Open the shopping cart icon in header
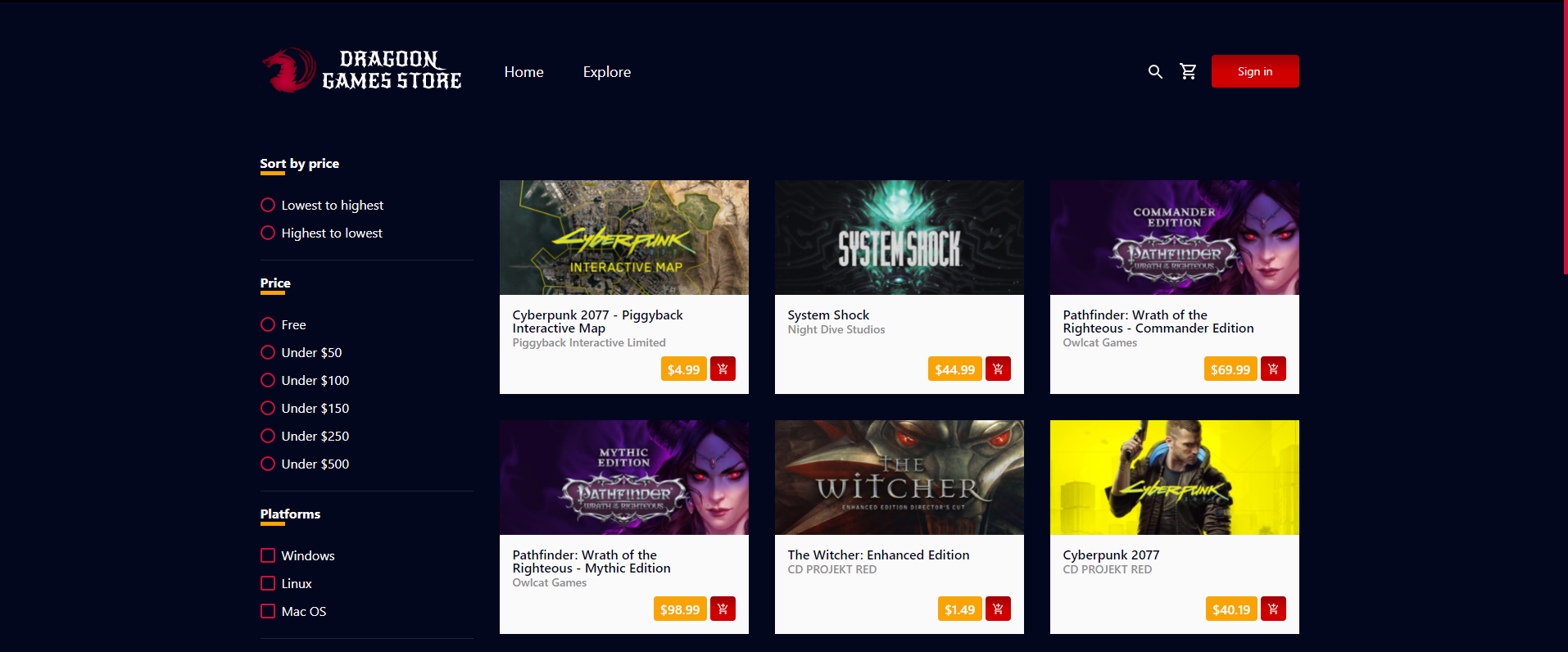 click(1188, 71)
